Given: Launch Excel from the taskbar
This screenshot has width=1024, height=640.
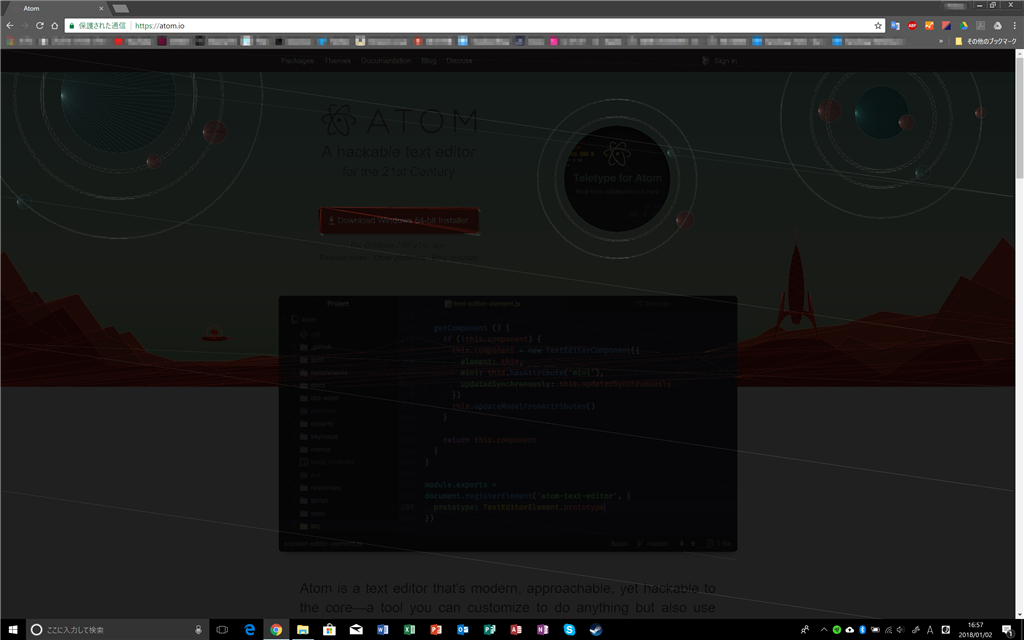Looking at the screenshot, I should coord(409,630).
